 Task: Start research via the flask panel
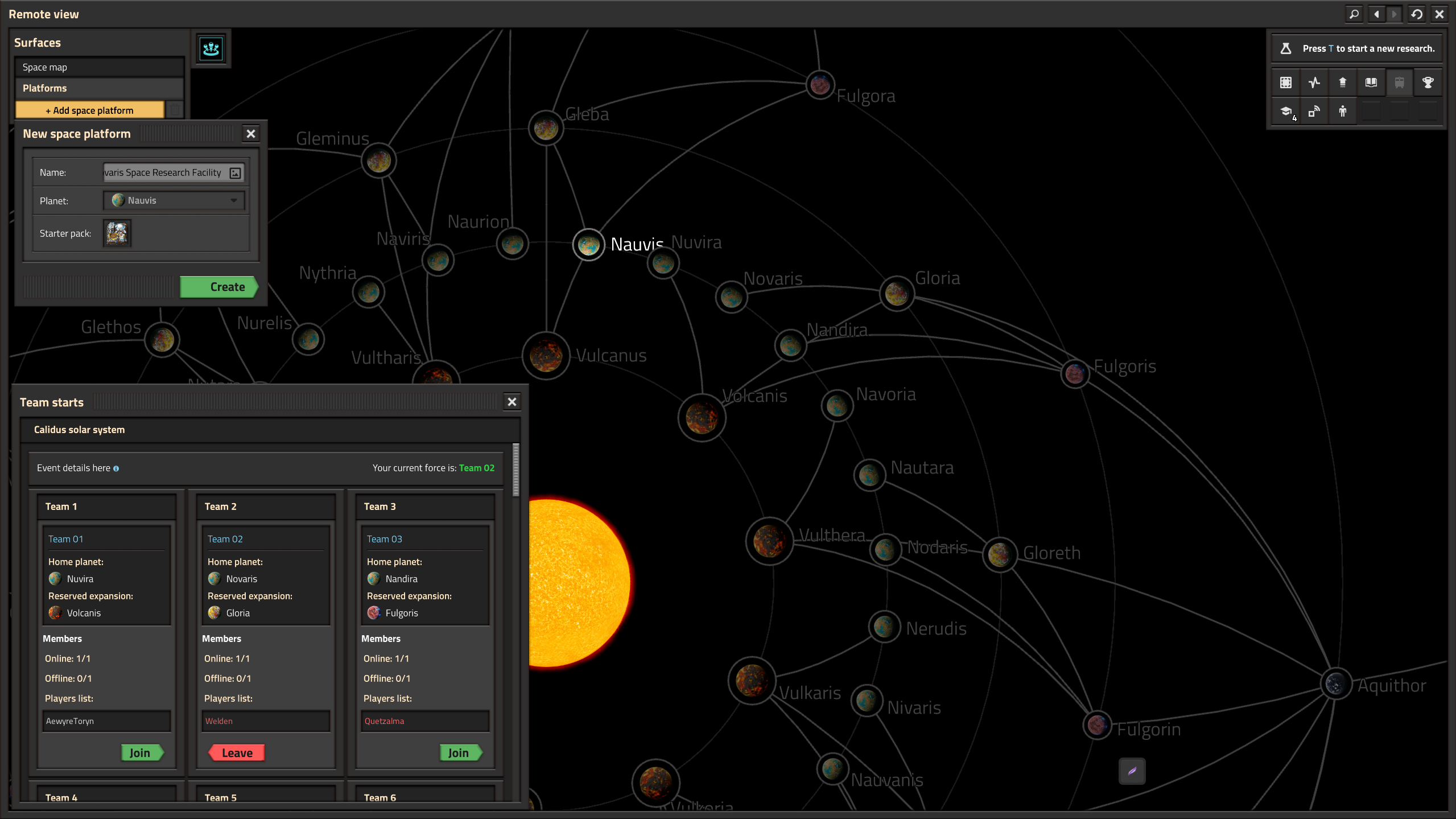(x=1357, y=48)
